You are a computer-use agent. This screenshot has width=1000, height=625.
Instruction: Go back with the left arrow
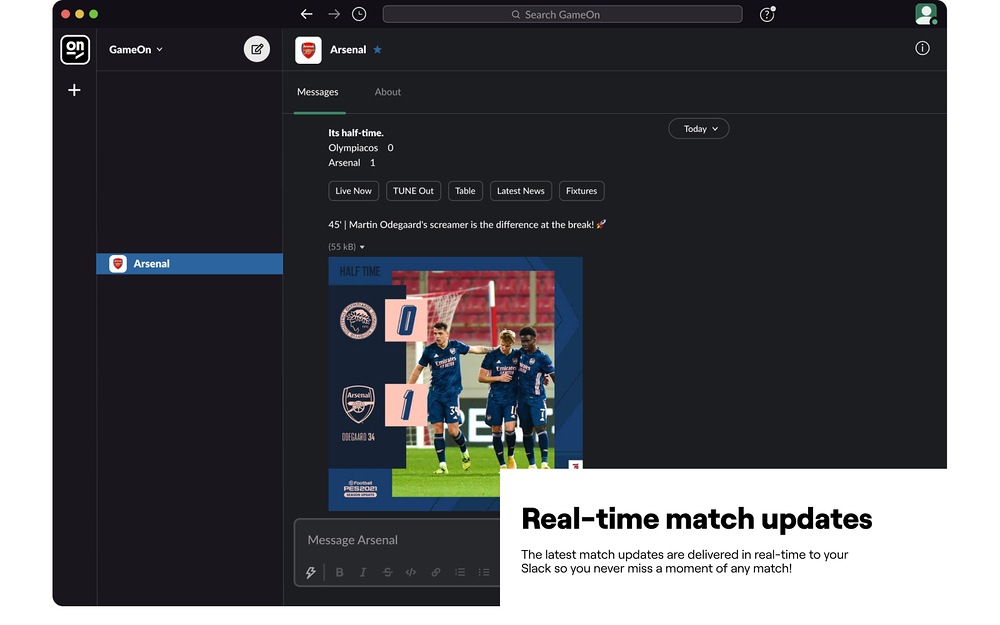click(x=307, y=14)
